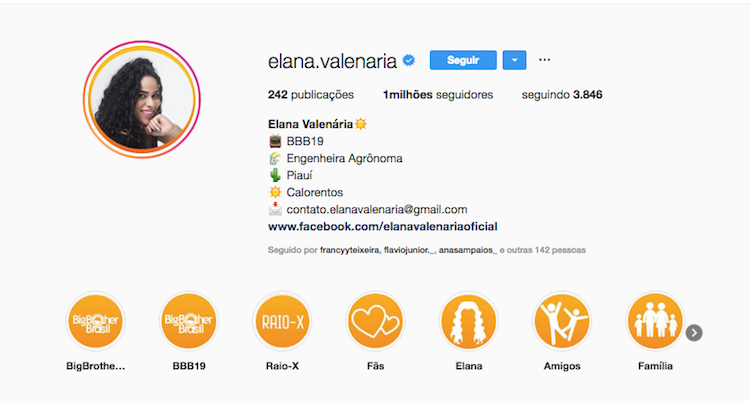The width and height of the screenshot is (750, 401).
Task: Click the blue verified badge
Action: coord(409,60)
